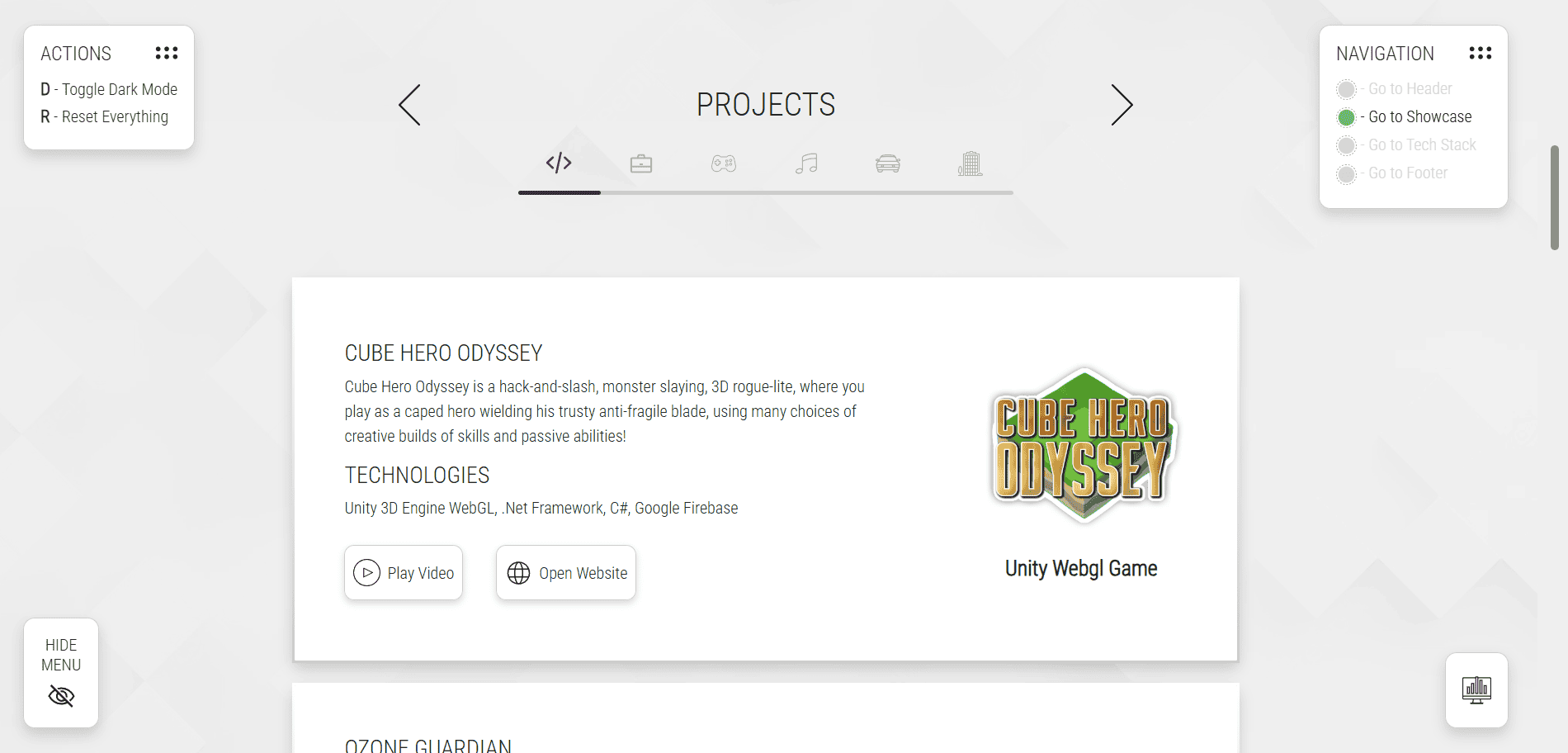This screenshot has height=753, width=1568.
Task: Select the Go to Footer radio button
Action: pyautogui.click(x=1347, y=173)
